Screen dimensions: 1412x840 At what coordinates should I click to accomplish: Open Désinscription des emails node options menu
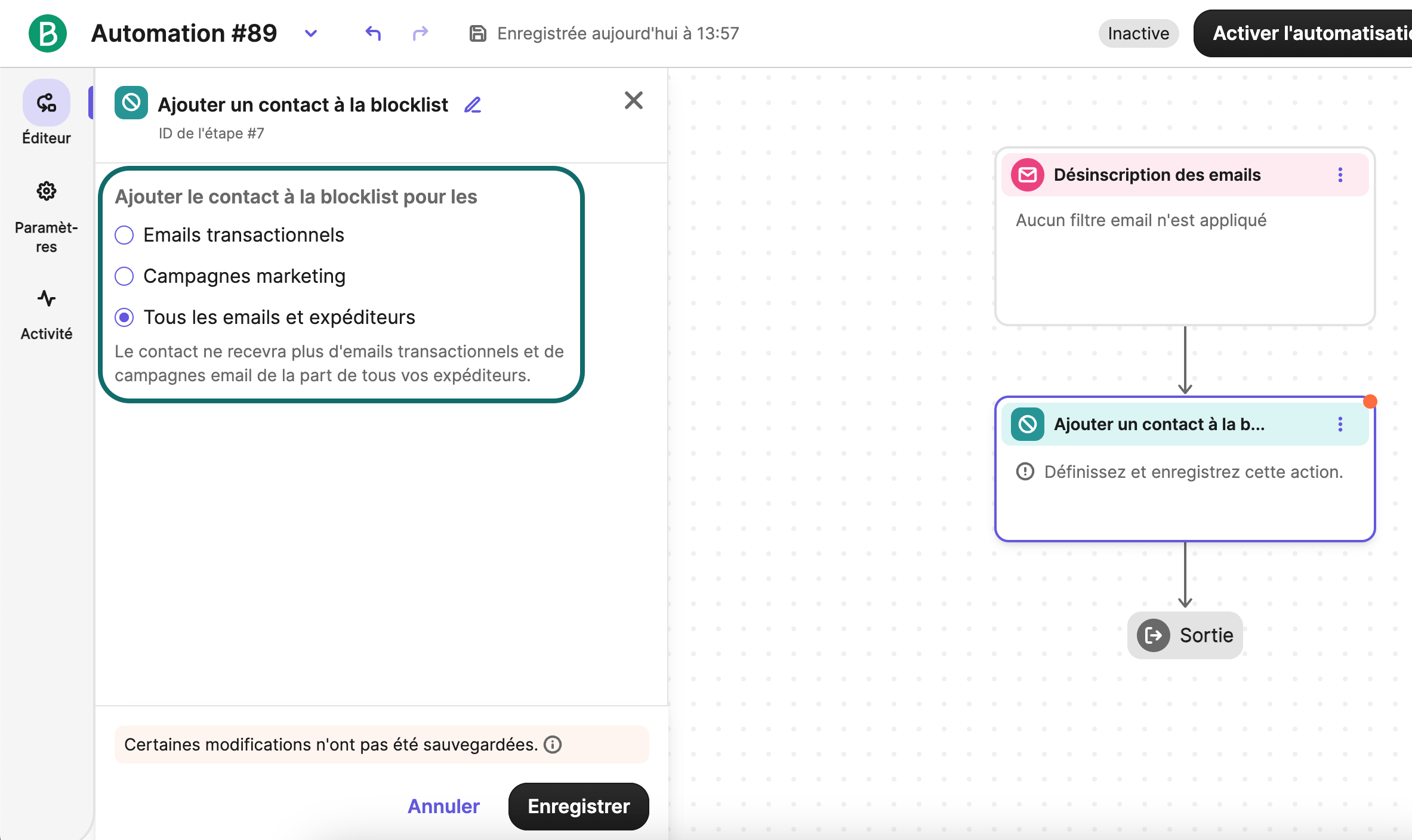[x=1340, y=175]
